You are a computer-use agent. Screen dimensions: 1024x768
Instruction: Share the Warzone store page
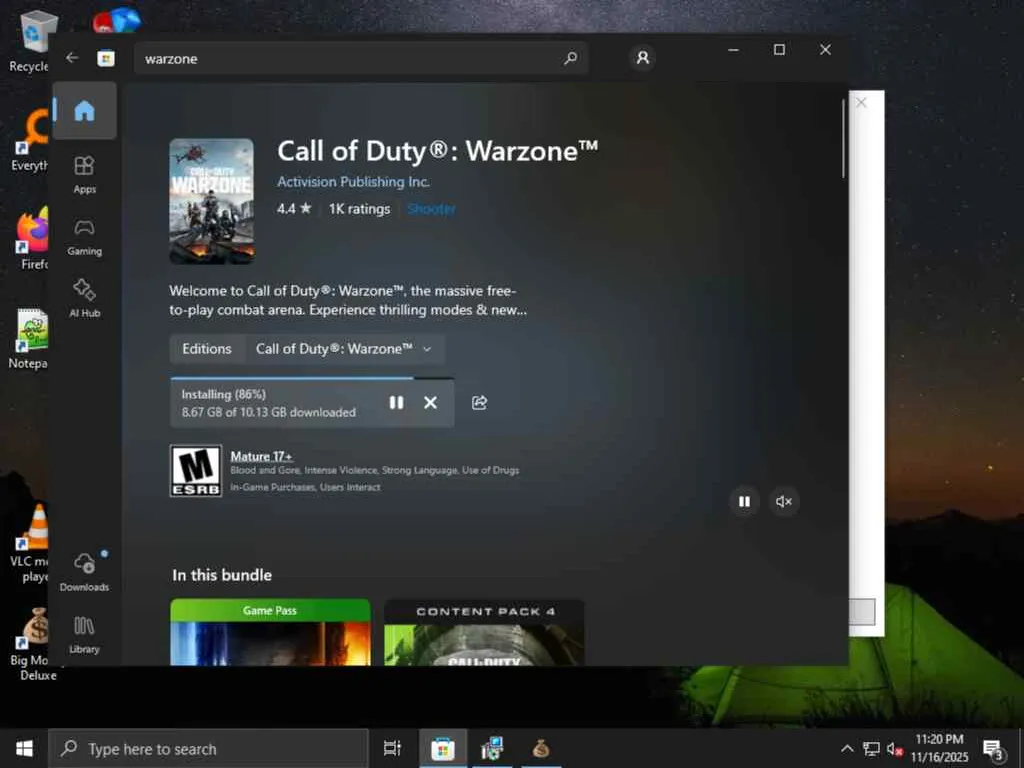click(x=479, y=403)
